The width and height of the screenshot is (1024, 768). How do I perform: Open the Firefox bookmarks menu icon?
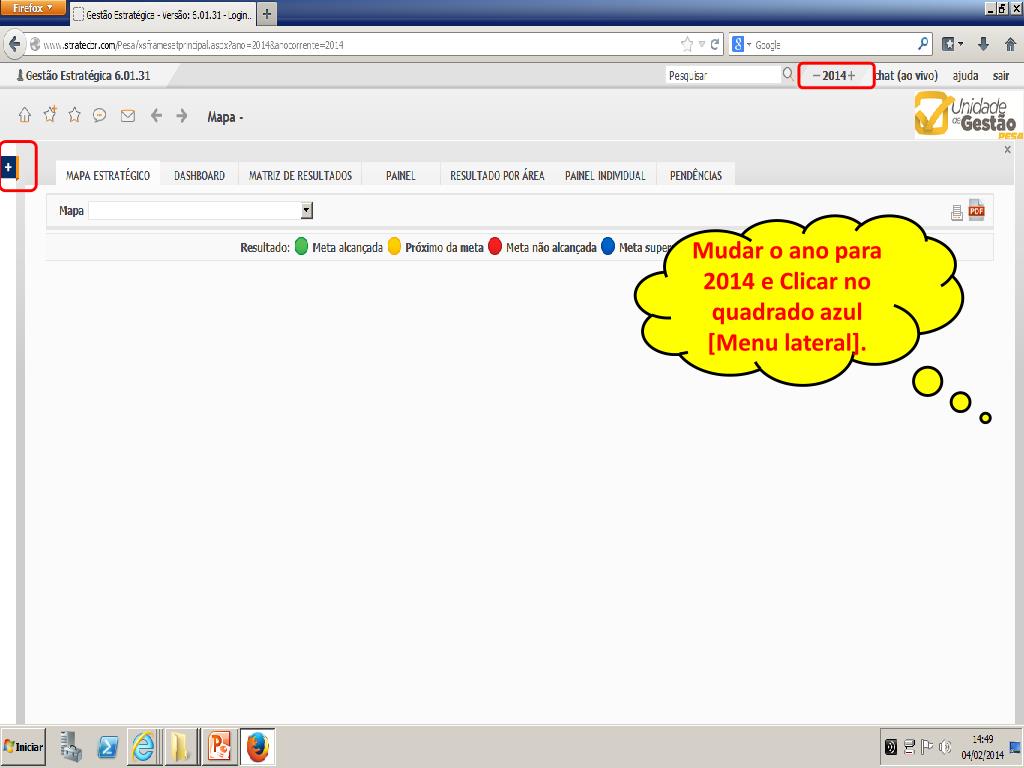(x=952, y=44)
